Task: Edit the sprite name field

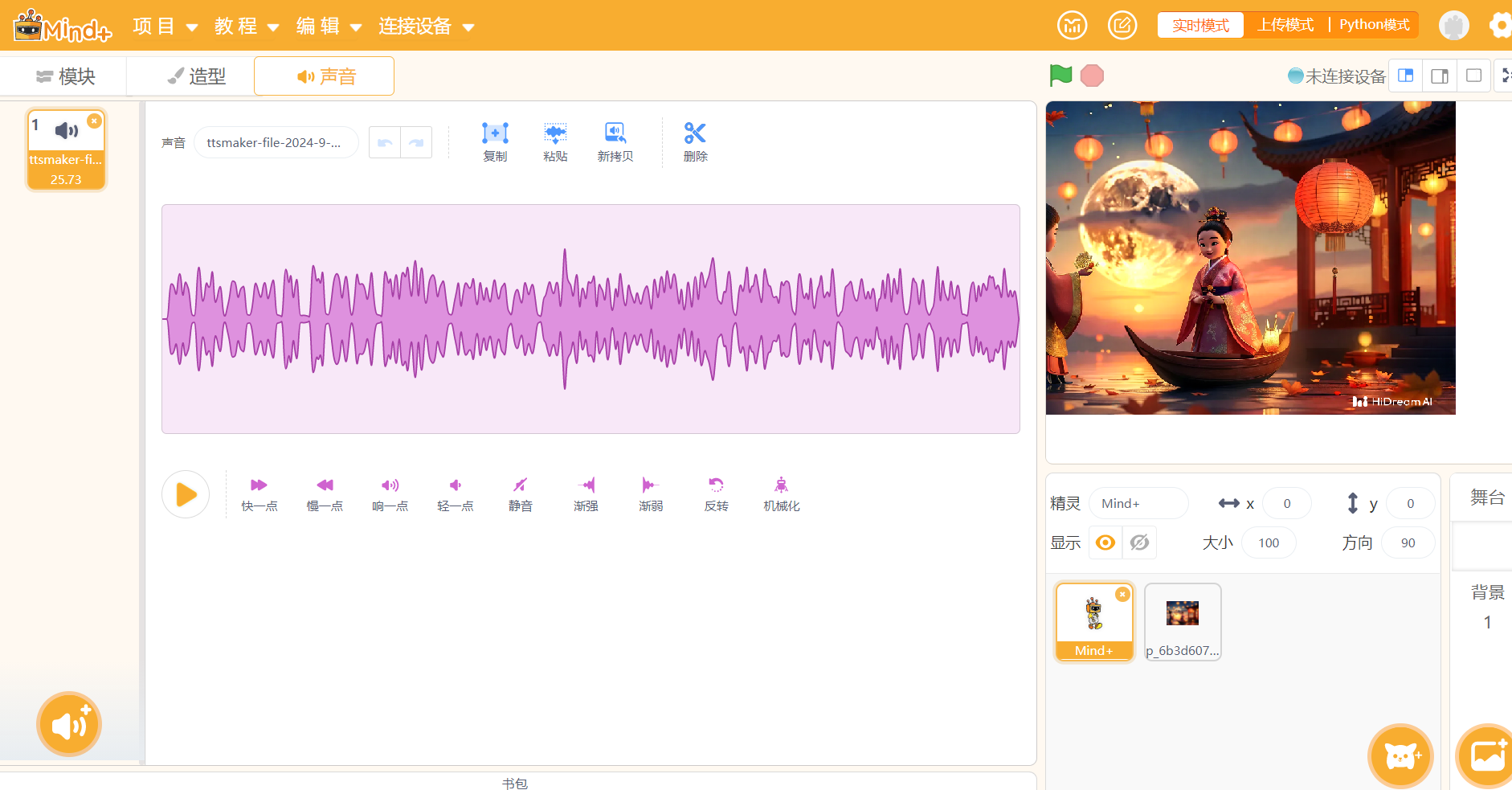Action: click(x=1138, y=503)
